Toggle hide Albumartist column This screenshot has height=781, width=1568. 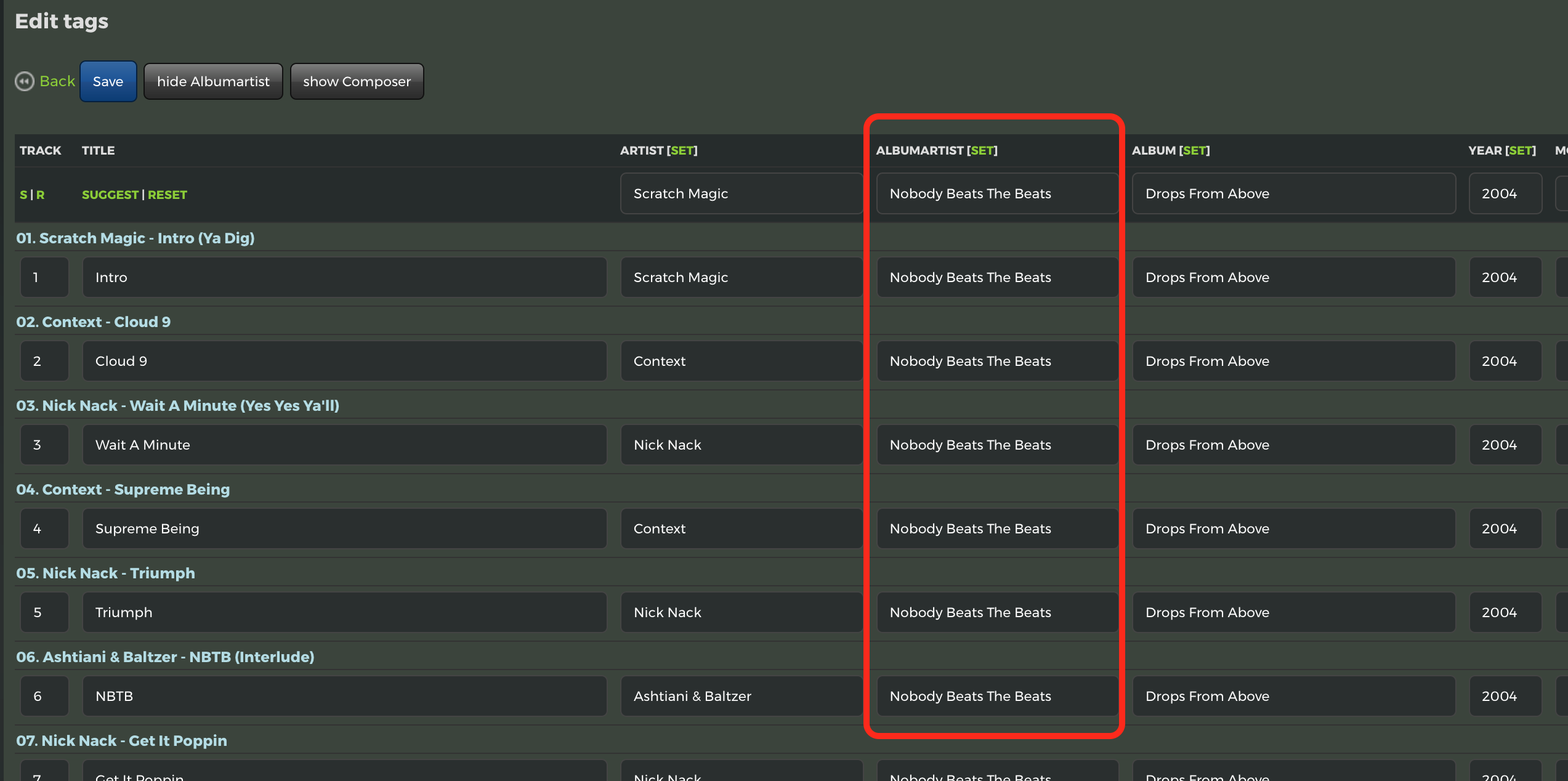tap(213, 81)
